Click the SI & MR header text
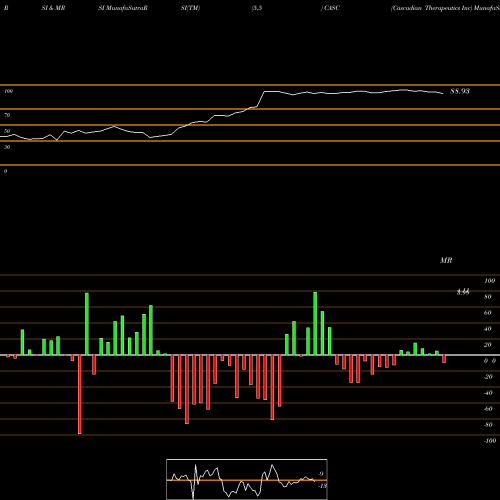The width and height of the screenshot is (500, 500). click(x=53, y=8)
